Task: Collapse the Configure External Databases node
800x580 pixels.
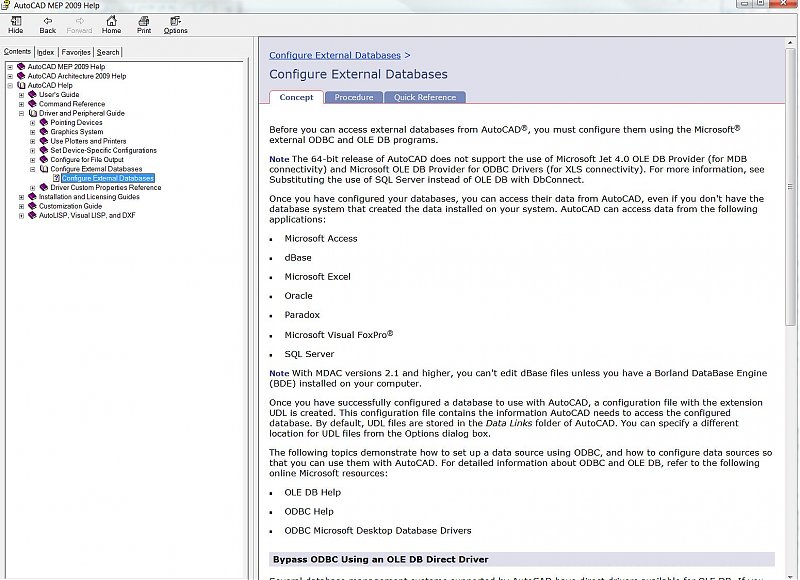Action: point(33,169)
